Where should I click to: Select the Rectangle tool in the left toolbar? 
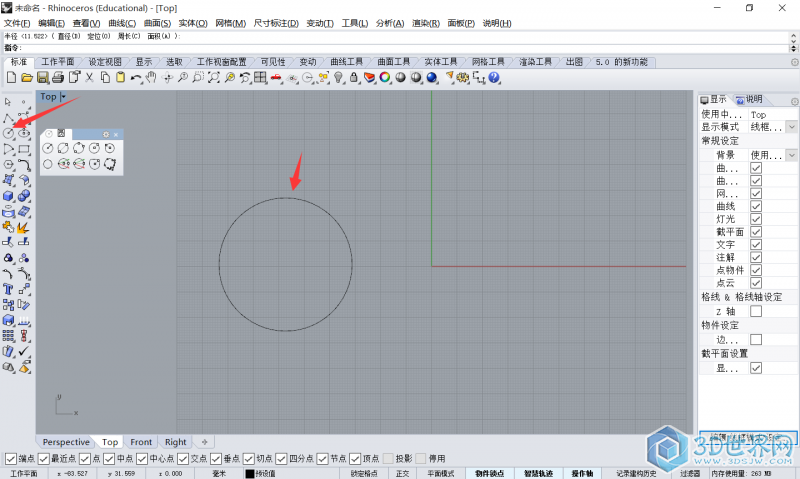pos(24,149)
